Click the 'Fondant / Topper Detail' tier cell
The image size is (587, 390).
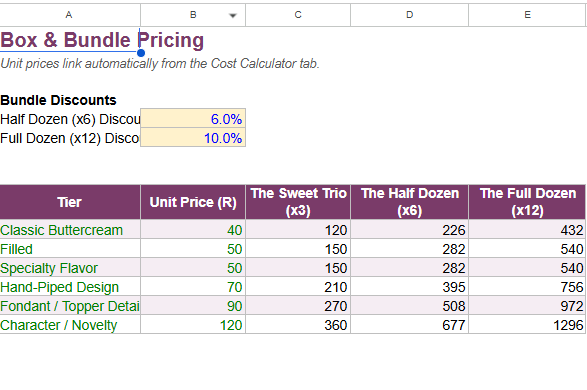tap(70, 306)
